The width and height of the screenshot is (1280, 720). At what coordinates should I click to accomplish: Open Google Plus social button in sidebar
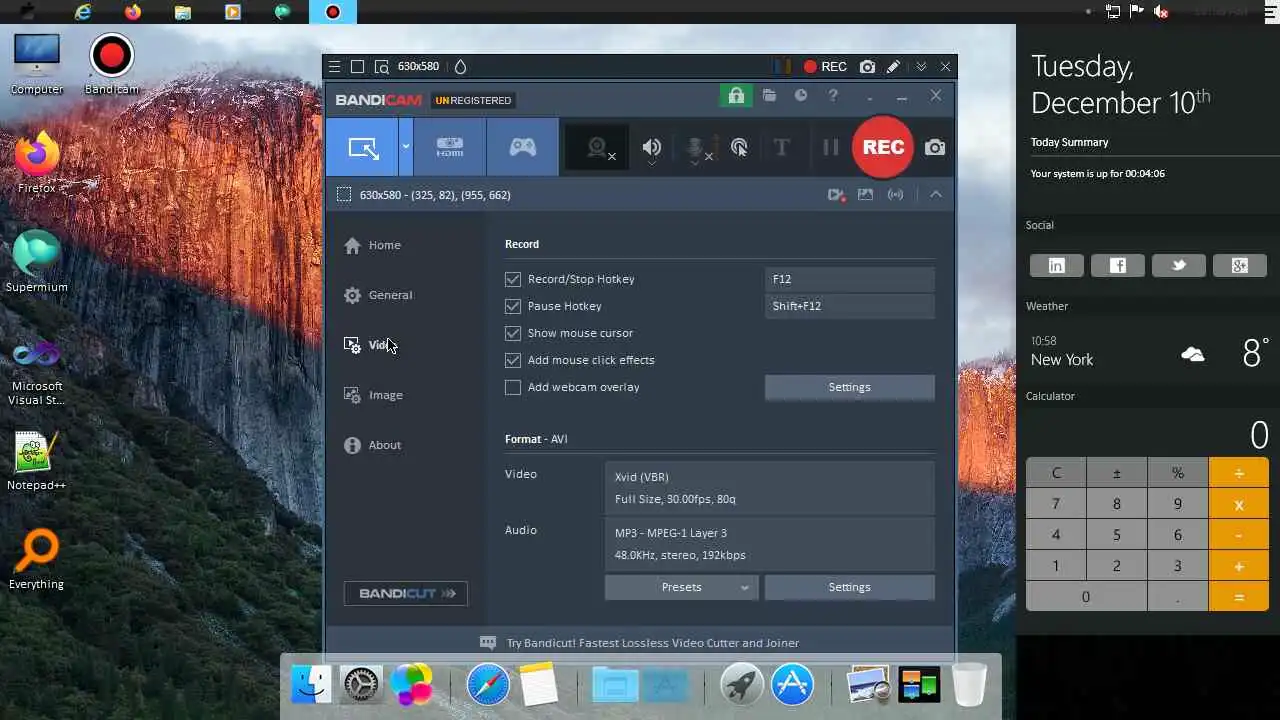[1240, 265]
